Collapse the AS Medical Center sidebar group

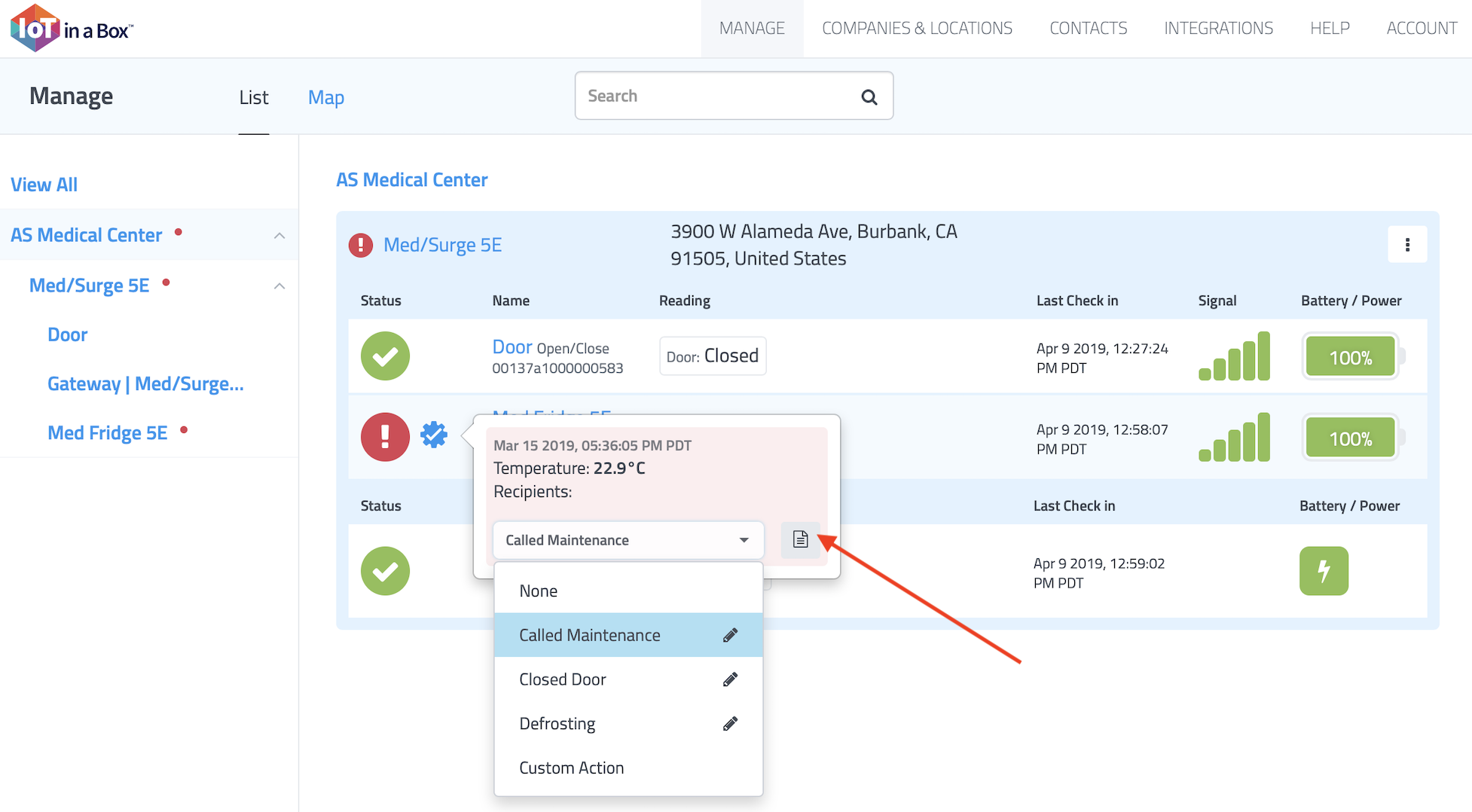[279, 236]
